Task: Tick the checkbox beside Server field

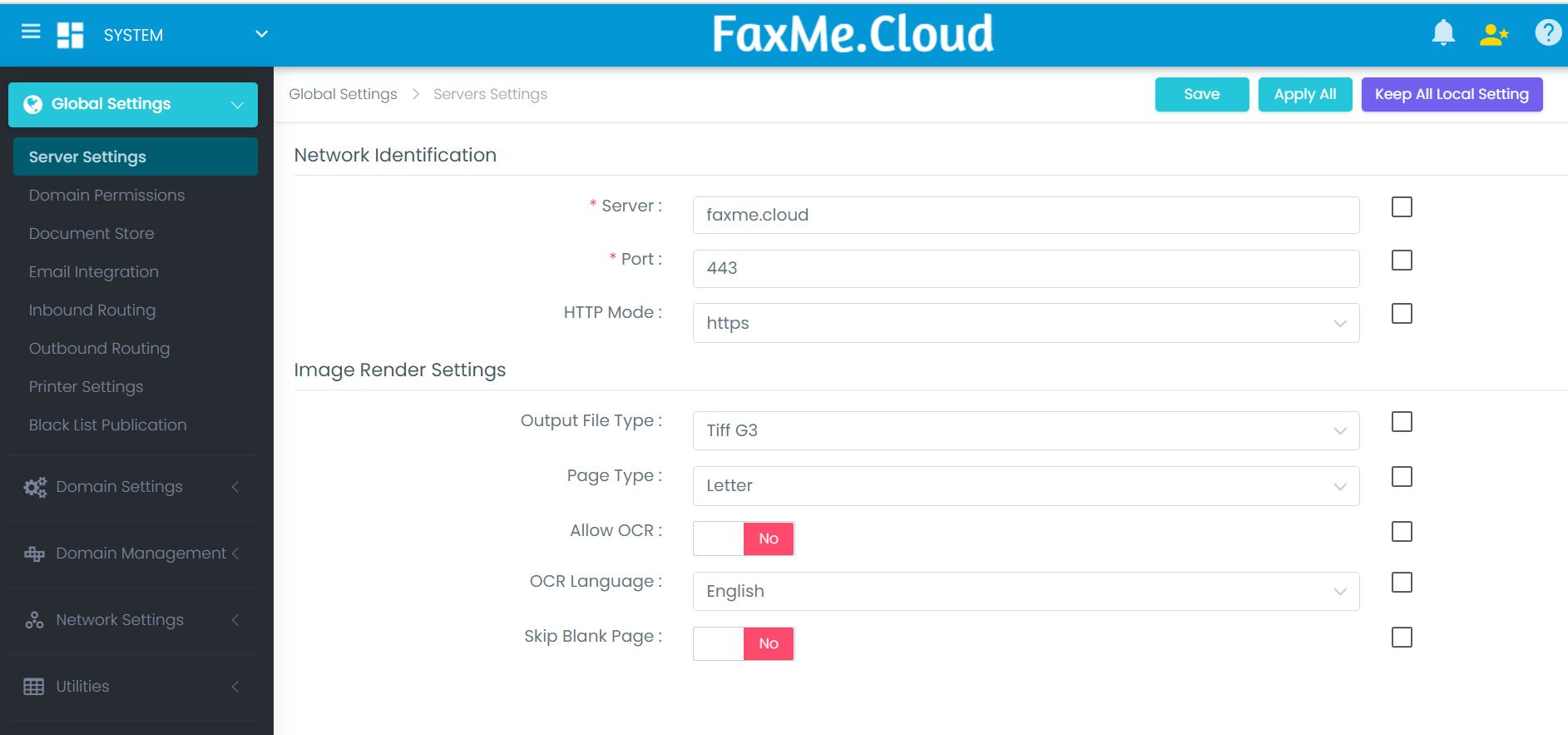Action: pos(1402,206)
